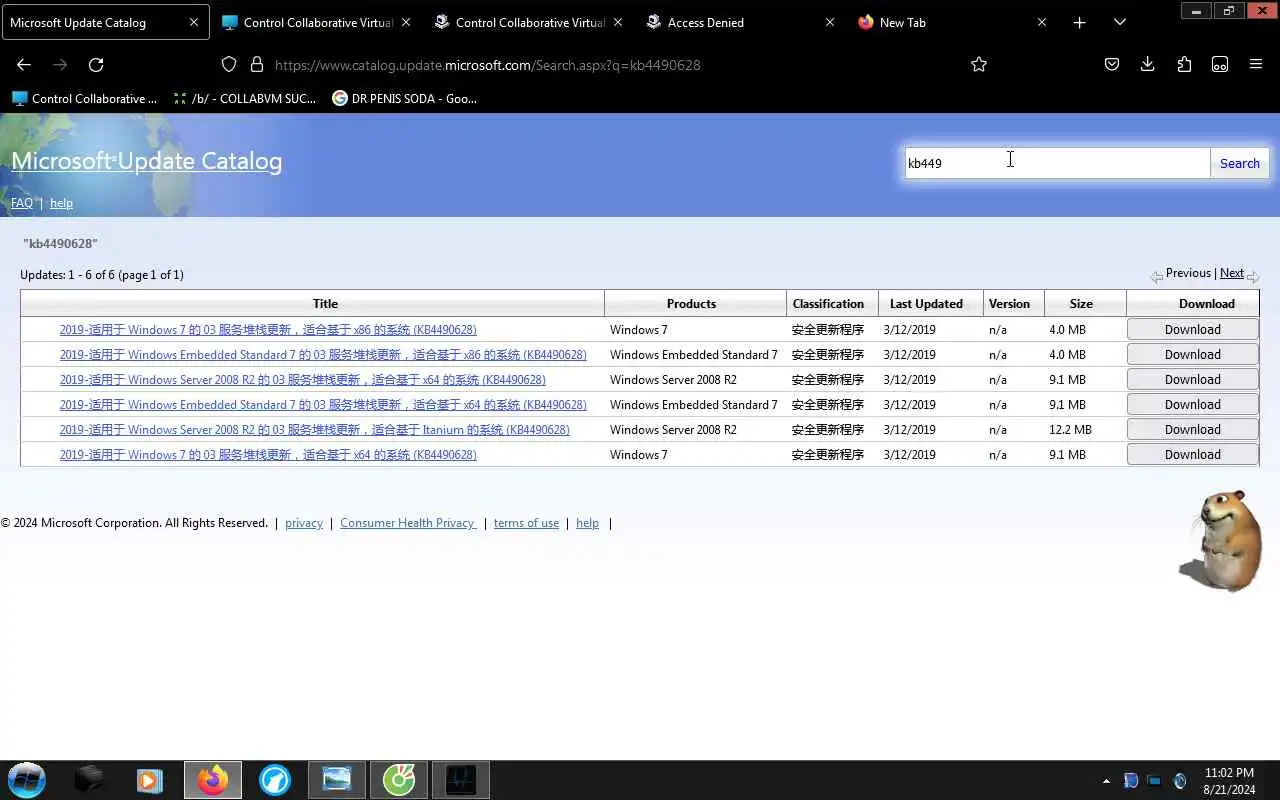Show hidden system tray icons arrow
The height and width of the screenshot is (800, 1280).
[x=1106, y=781]
